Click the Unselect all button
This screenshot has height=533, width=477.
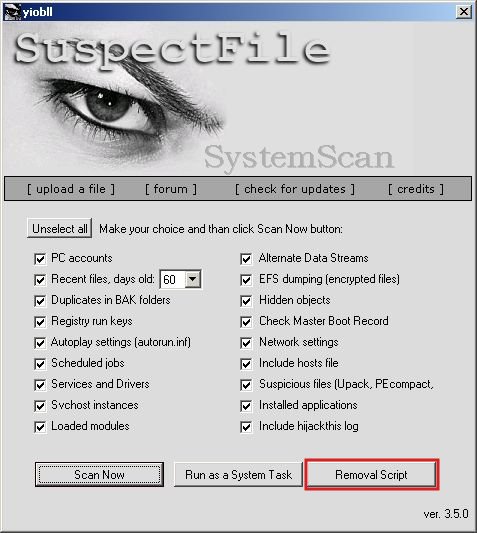click(59, 228)
